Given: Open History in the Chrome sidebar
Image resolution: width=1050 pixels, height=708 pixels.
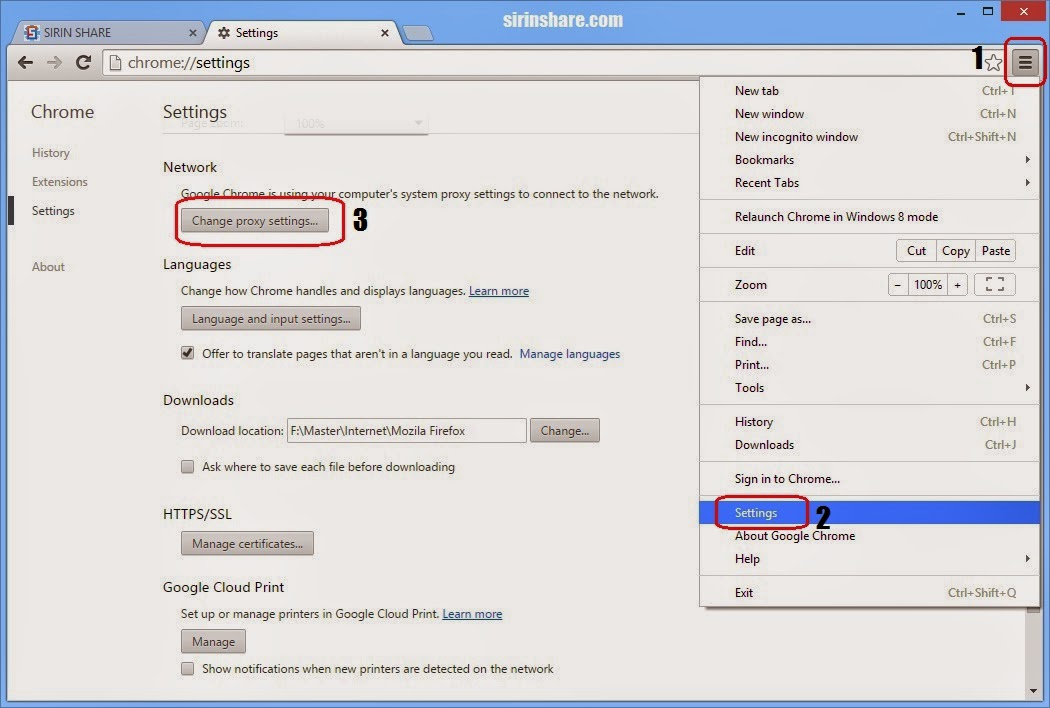Looking at the screenshot, I should 51,153.
